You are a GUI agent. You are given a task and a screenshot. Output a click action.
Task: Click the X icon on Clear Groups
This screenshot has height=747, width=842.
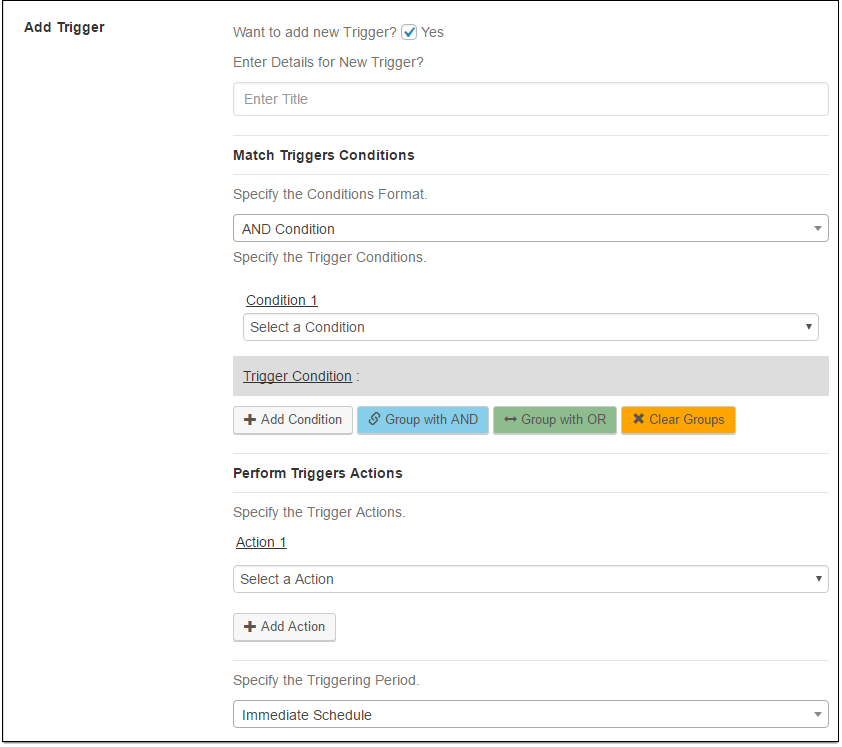click(640, 420)
